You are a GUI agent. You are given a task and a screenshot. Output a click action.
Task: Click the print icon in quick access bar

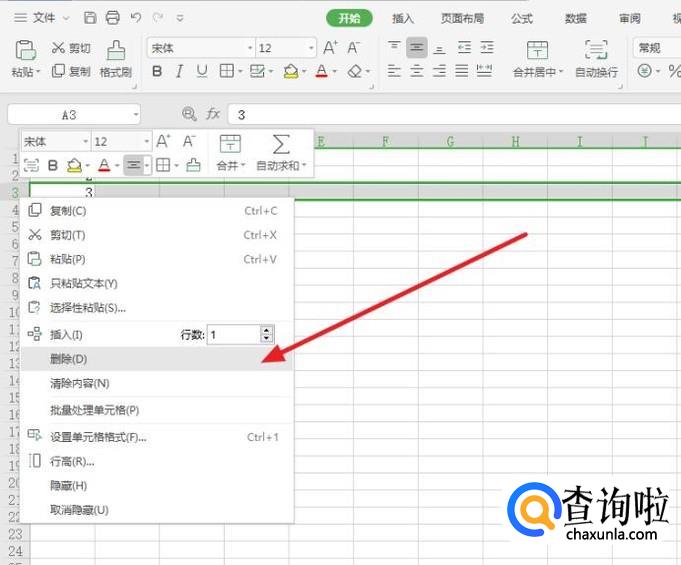click(112, 18)
